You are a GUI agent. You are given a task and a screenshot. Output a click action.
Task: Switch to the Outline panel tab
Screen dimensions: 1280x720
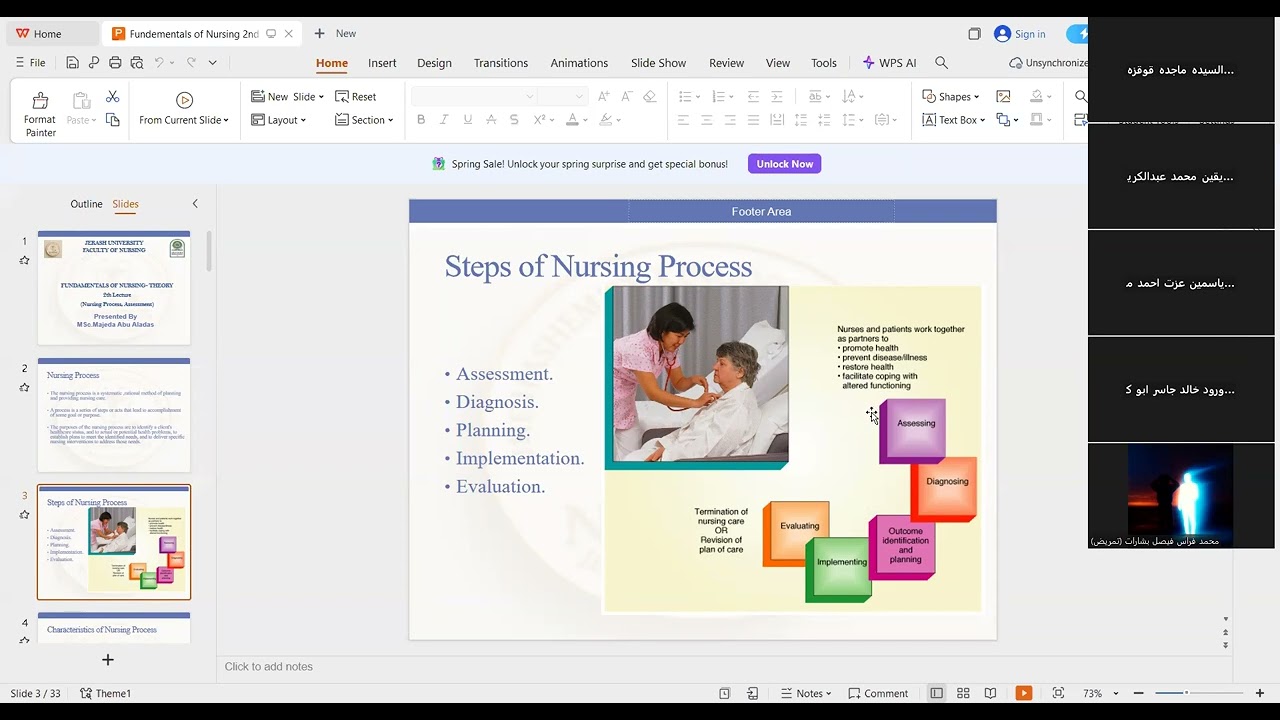point(86,204)
